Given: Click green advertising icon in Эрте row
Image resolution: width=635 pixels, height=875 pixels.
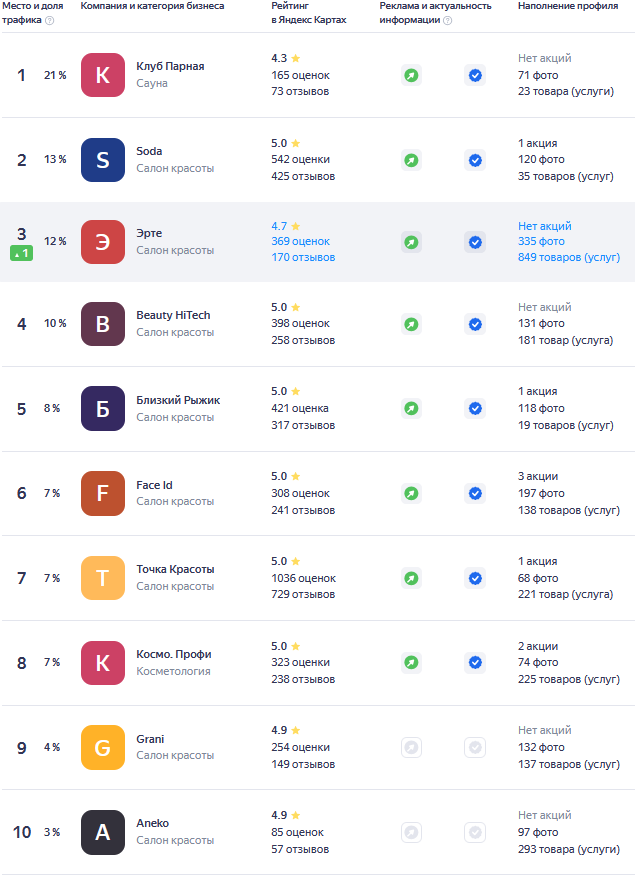Looking at the screenshot, I should coord(411,242).
